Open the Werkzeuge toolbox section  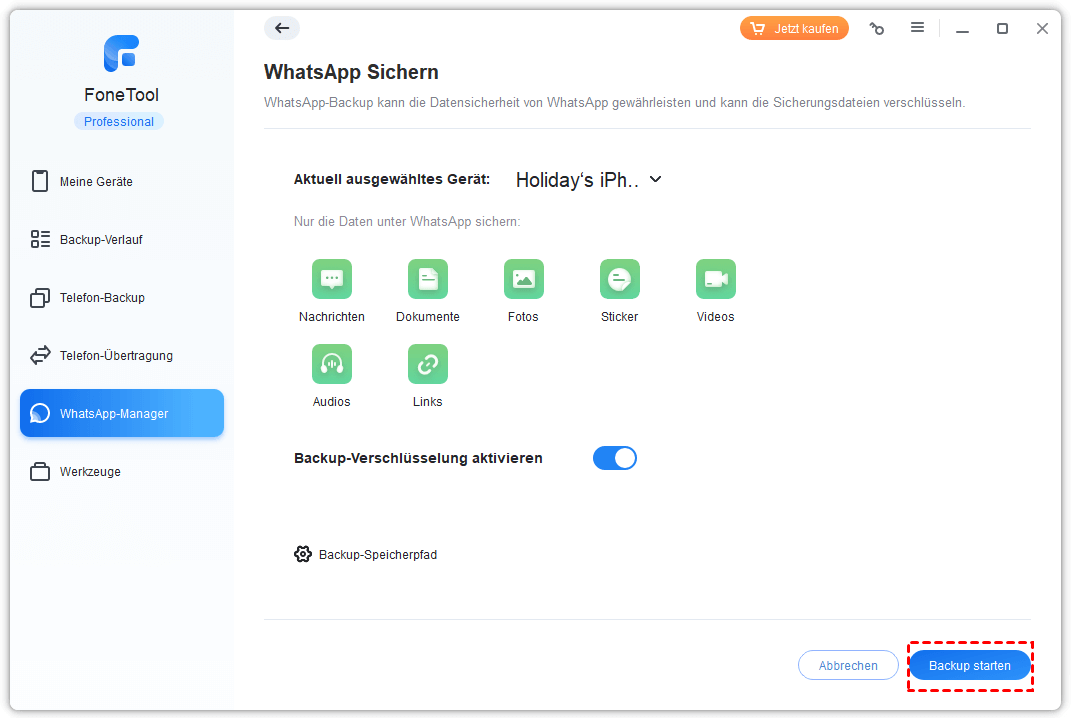[90, 472]
